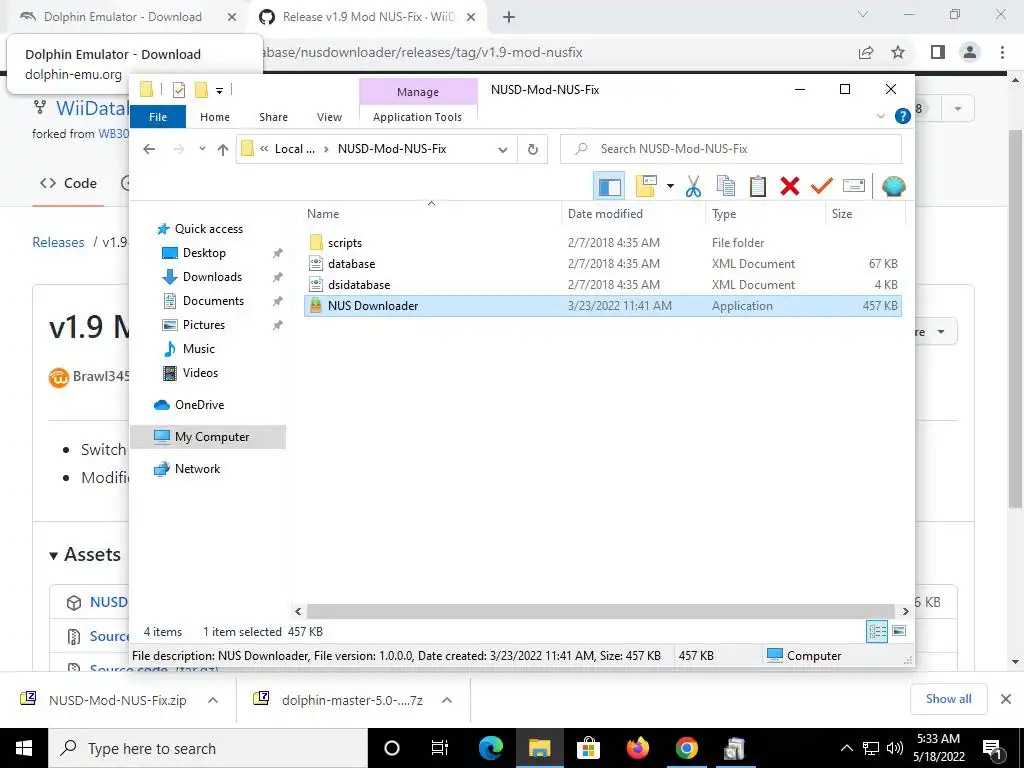Screen dimensions: 1024x768
Task: Click Show all downloads button
Action: coord(948,699)
